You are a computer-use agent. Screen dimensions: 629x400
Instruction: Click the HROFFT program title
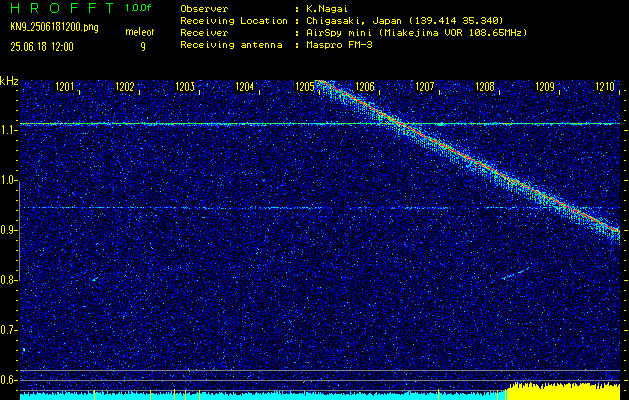pyautogui.click(x=63, y=8)
